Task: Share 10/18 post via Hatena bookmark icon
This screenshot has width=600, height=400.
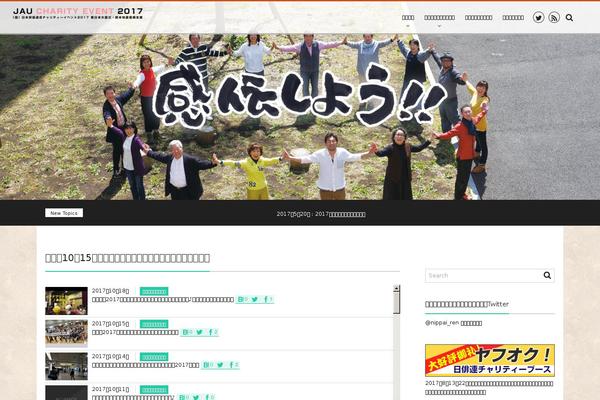Action: coord(243,299)
